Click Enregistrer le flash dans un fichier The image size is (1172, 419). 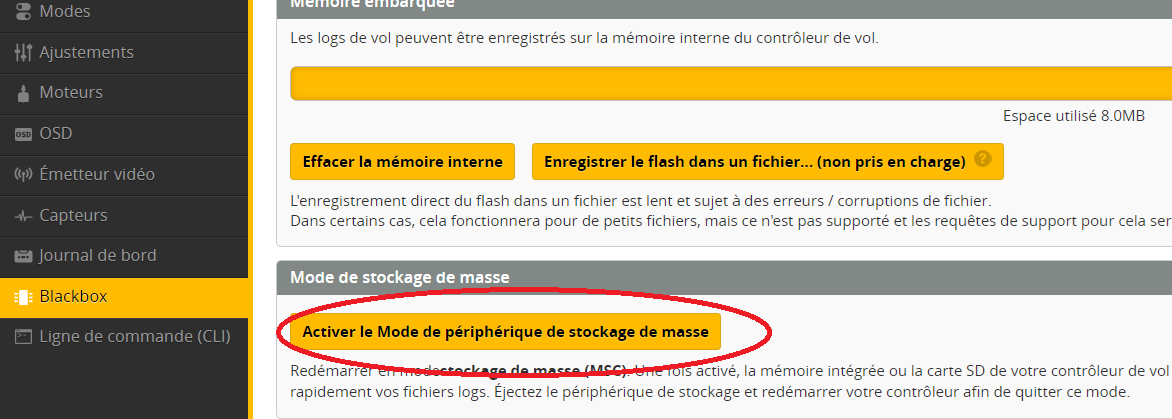[x=754, y=161]
